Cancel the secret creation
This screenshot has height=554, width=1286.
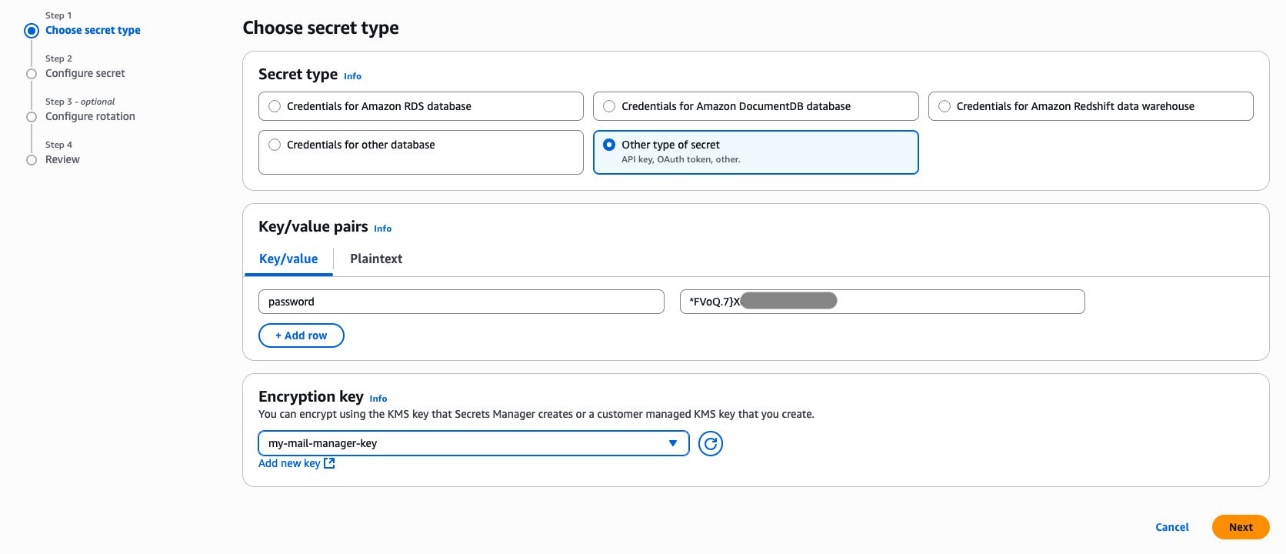tap(1172, 527)
